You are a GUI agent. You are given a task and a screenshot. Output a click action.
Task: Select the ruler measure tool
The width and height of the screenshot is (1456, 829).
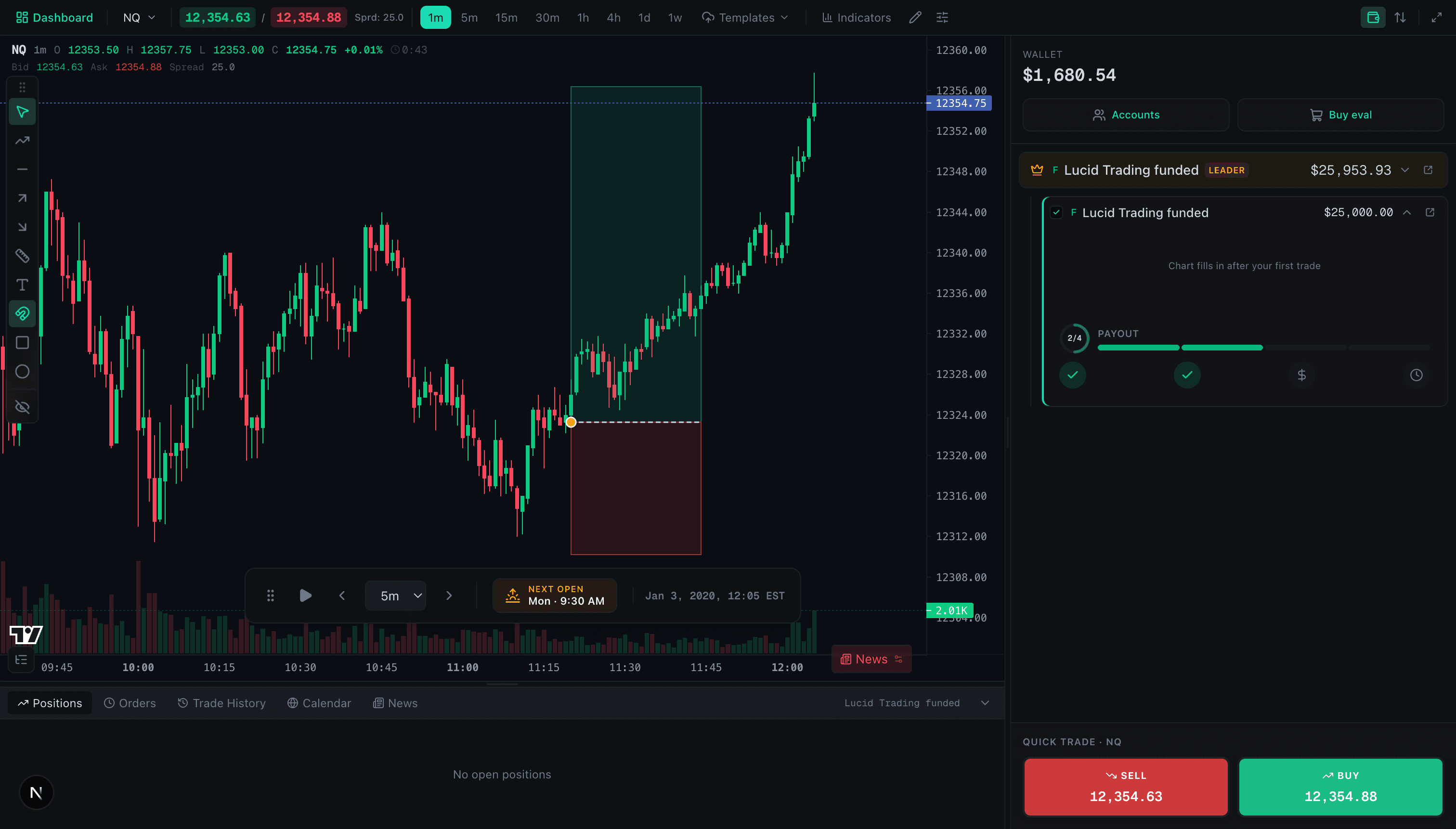[22, 256]
